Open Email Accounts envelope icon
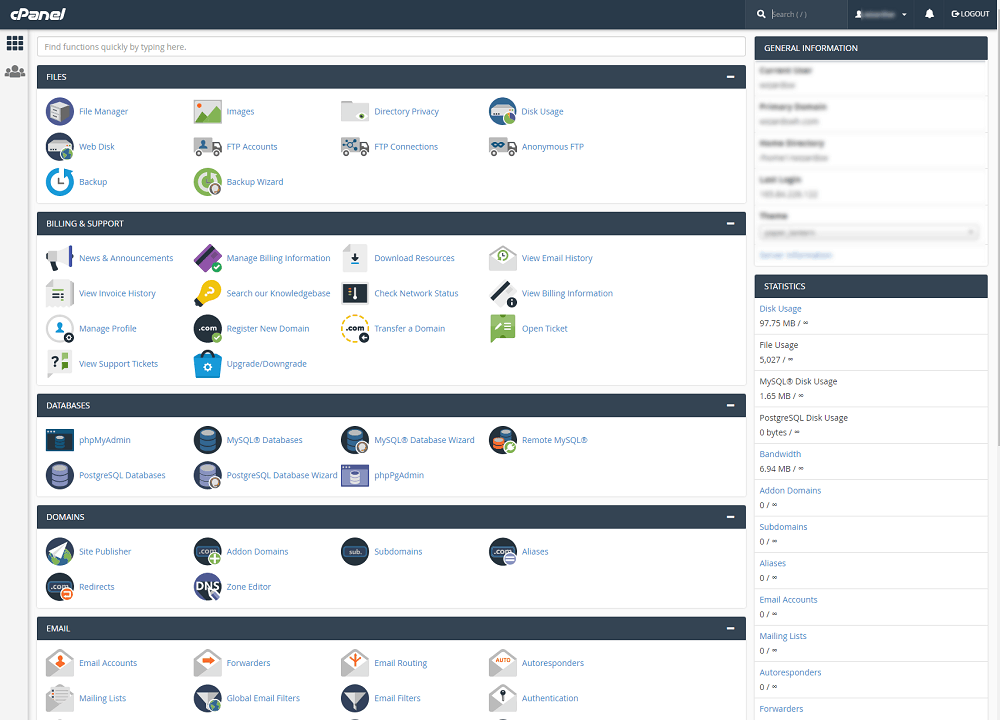Image resolution: width=1000 pixels, height=720 pixels. point(60,663)
